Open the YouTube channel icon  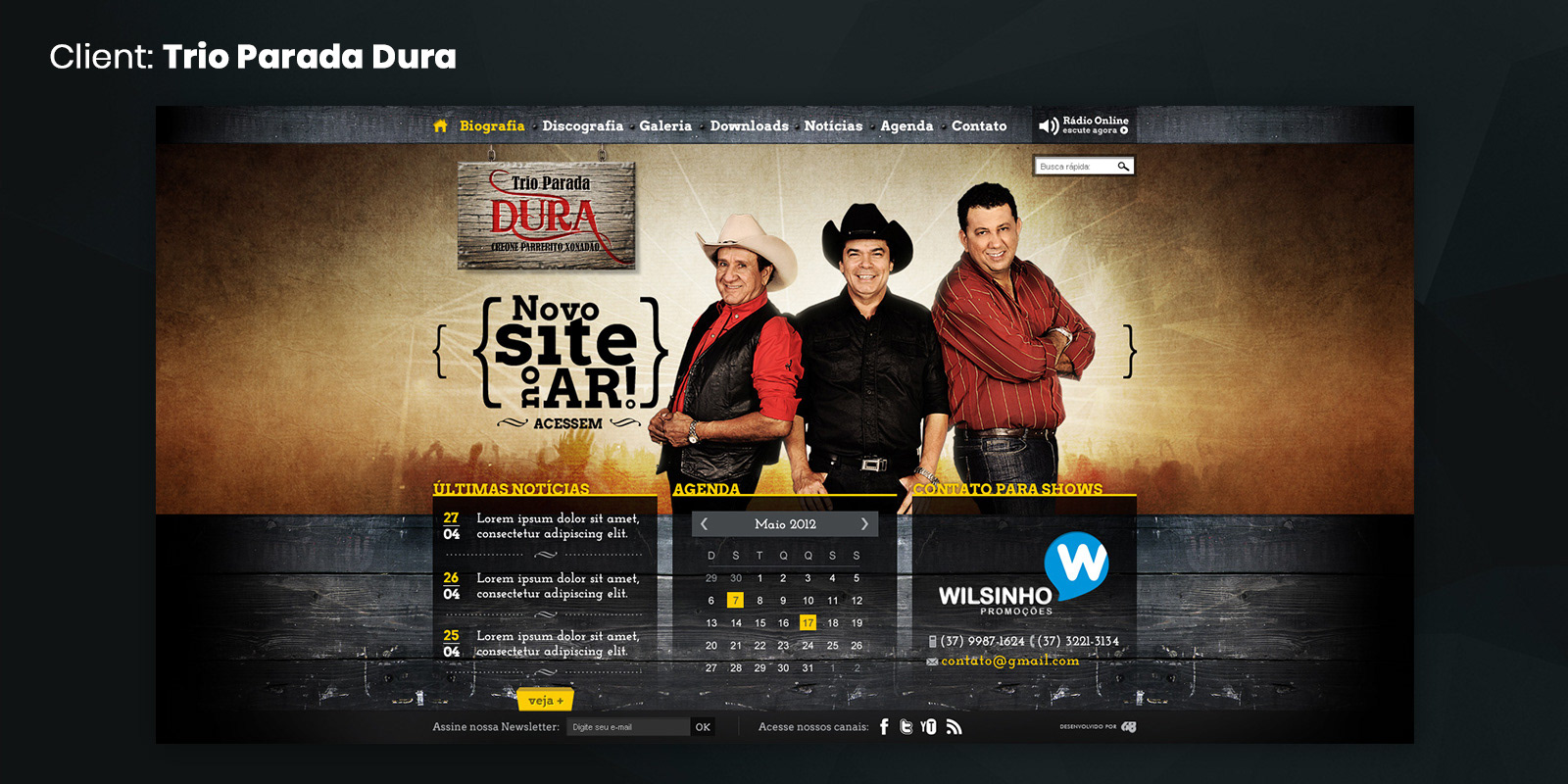(x=928, y=726)
